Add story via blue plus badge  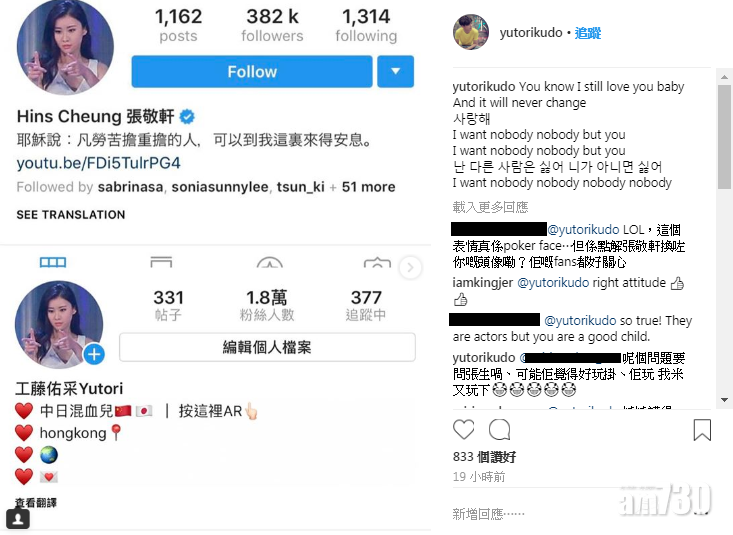[94, 354]
